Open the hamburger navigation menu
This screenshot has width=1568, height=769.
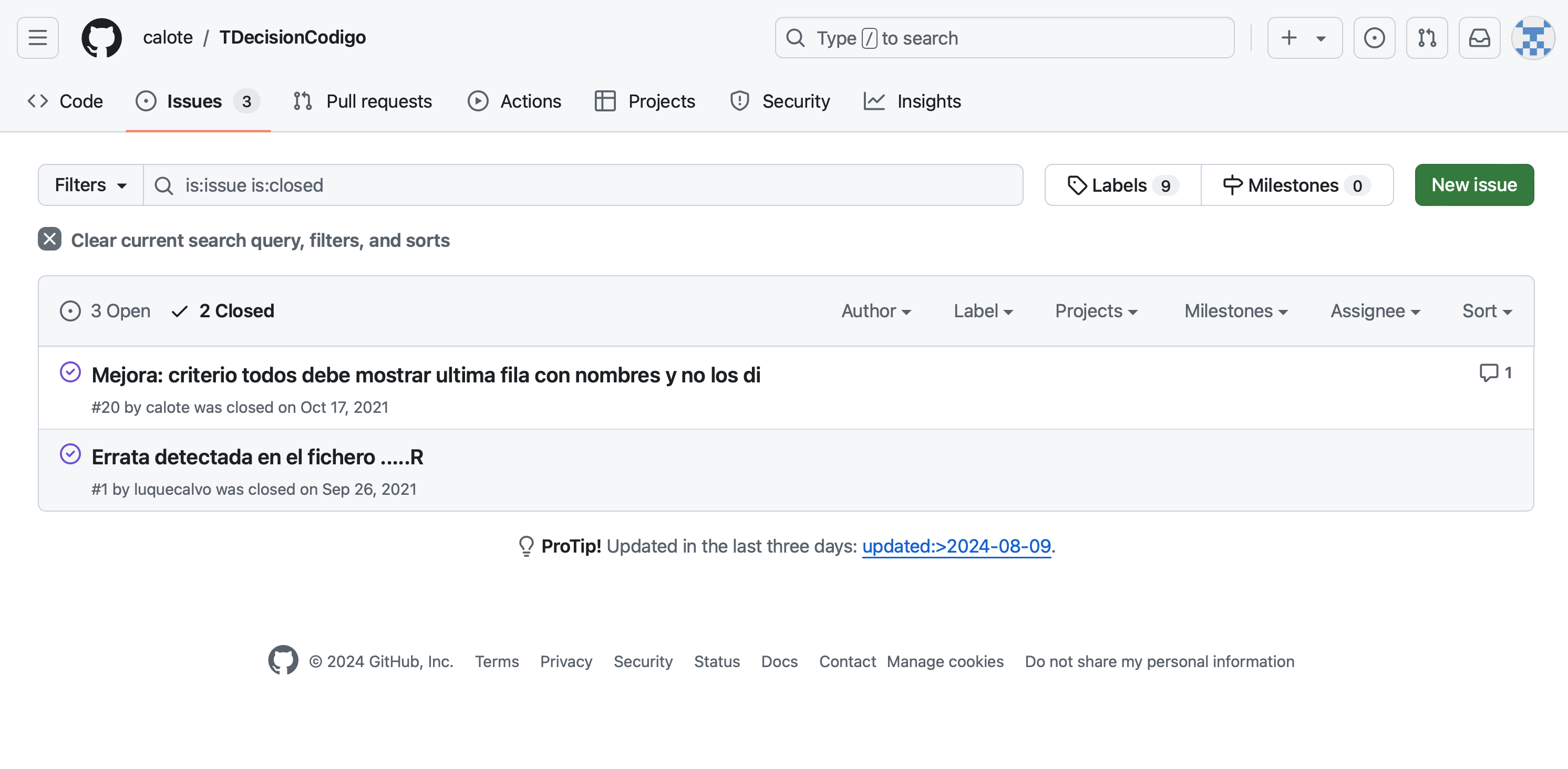pos(38,38)
